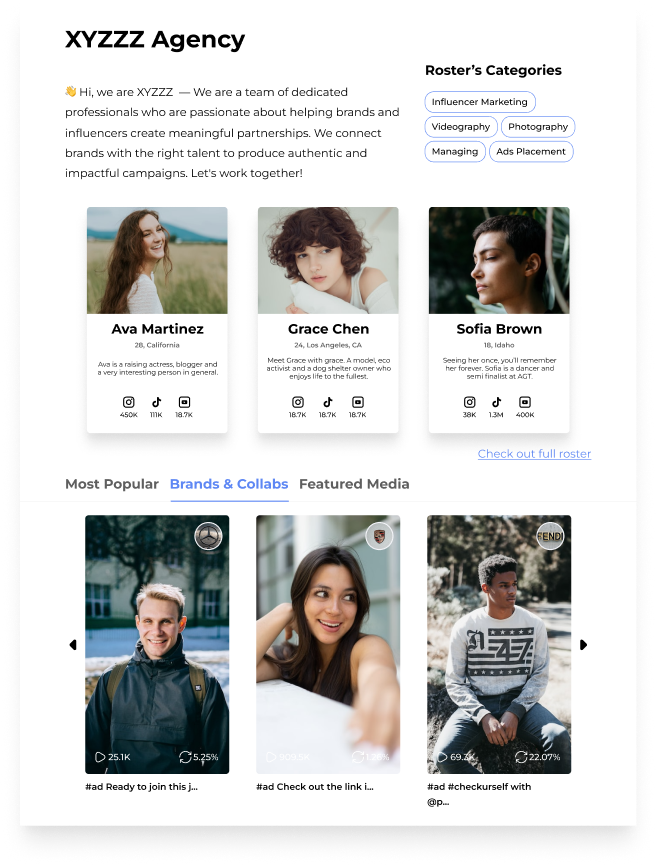Open Sofia Brown's Instagram icon

coord(469,402)
